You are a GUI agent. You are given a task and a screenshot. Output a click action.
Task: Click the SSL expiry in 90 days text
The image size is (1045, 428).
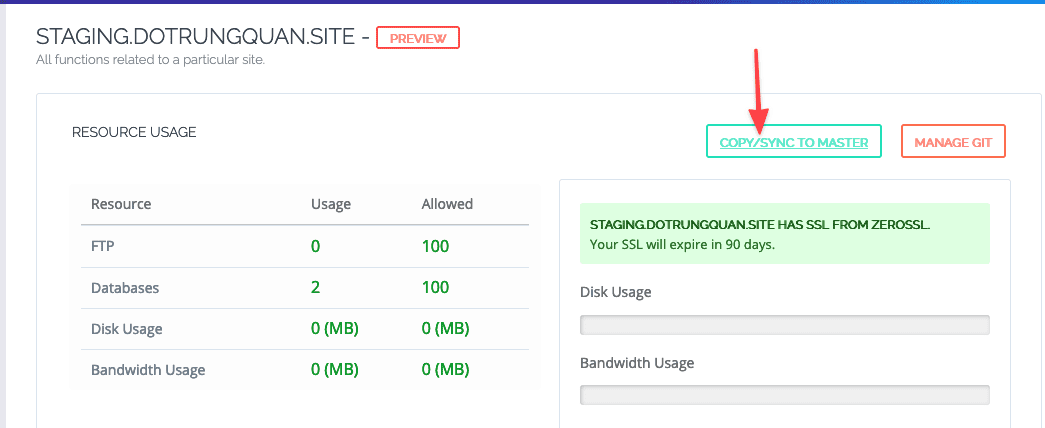[682, 244]
